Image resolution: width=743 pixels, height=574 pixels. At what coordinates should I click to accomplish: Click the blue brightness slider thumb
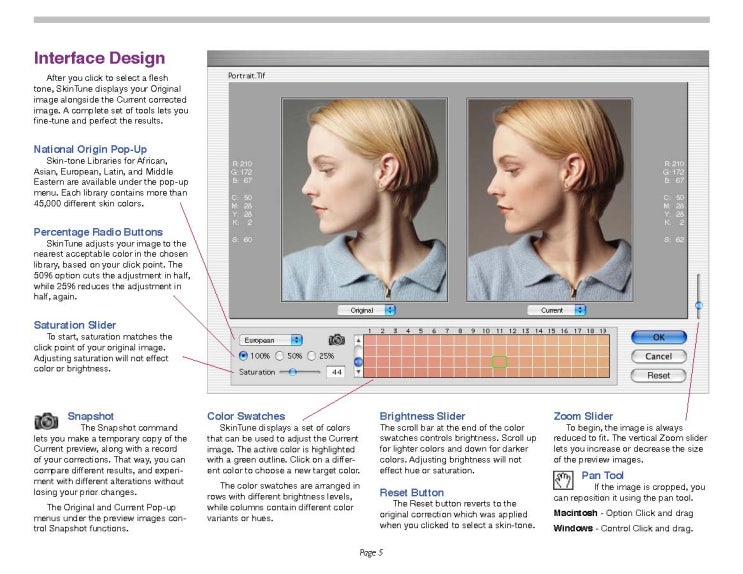click(x=358, y=360)
